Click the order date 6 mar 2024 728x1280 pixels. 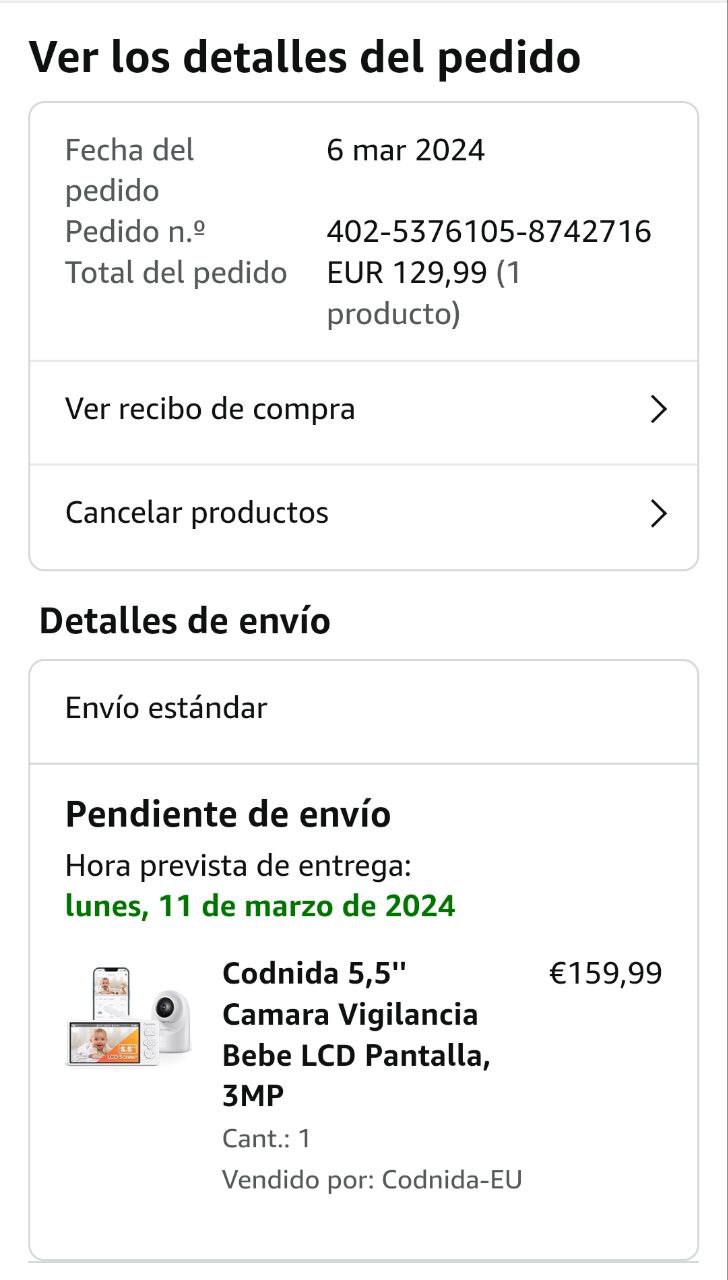405,150
